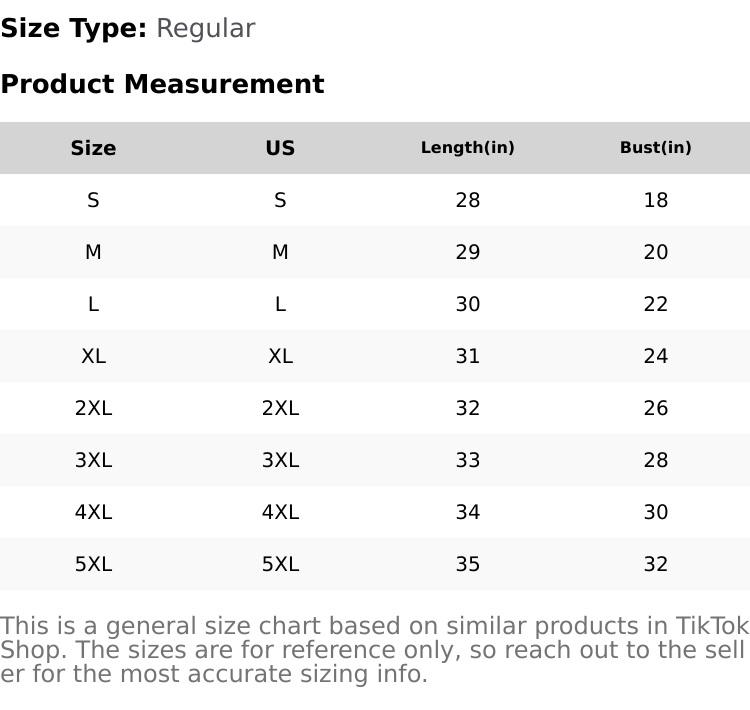The height and width of the screenshot is (710, 750).
Task: Select the S size row label
Action: 93,200
